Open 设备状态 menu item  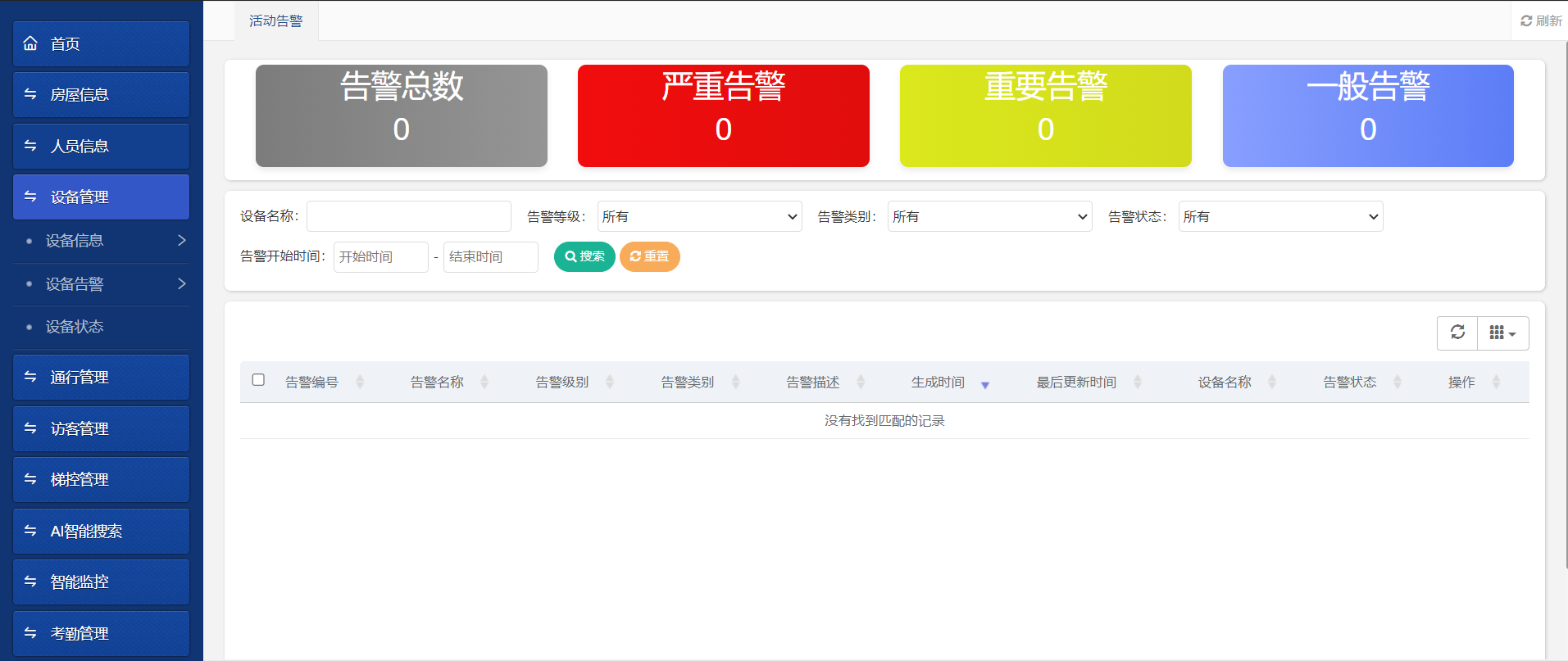tap(102, 327)
